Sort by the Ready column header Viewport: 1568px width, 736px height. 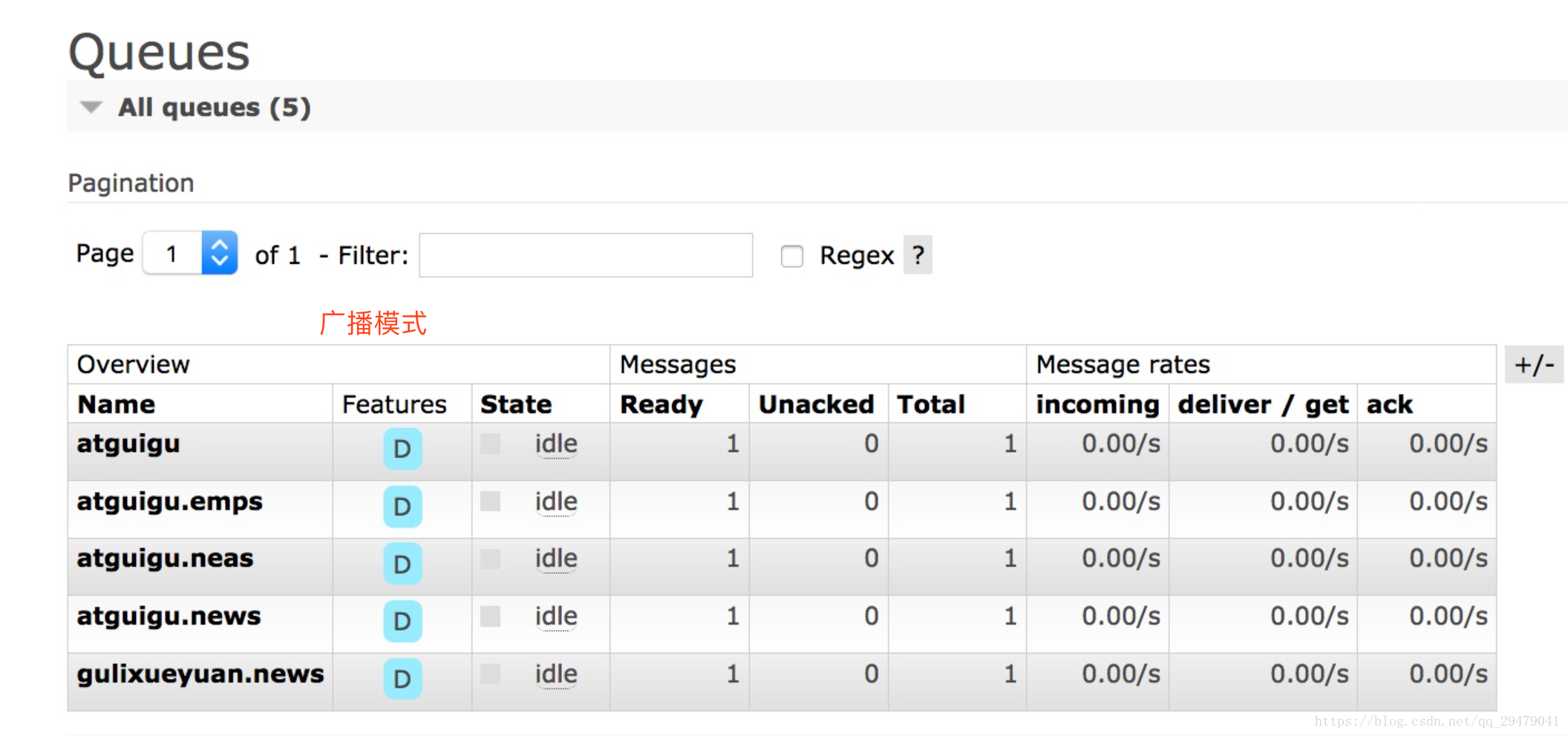(661, 404)
